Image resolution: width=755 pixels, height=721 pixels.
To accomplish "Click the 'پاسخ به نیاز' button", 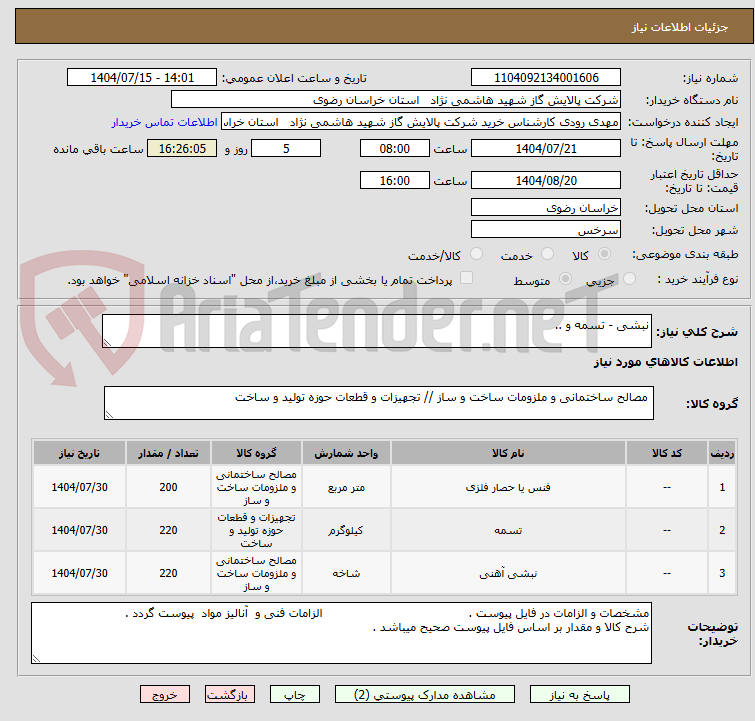I will (579, 694).
